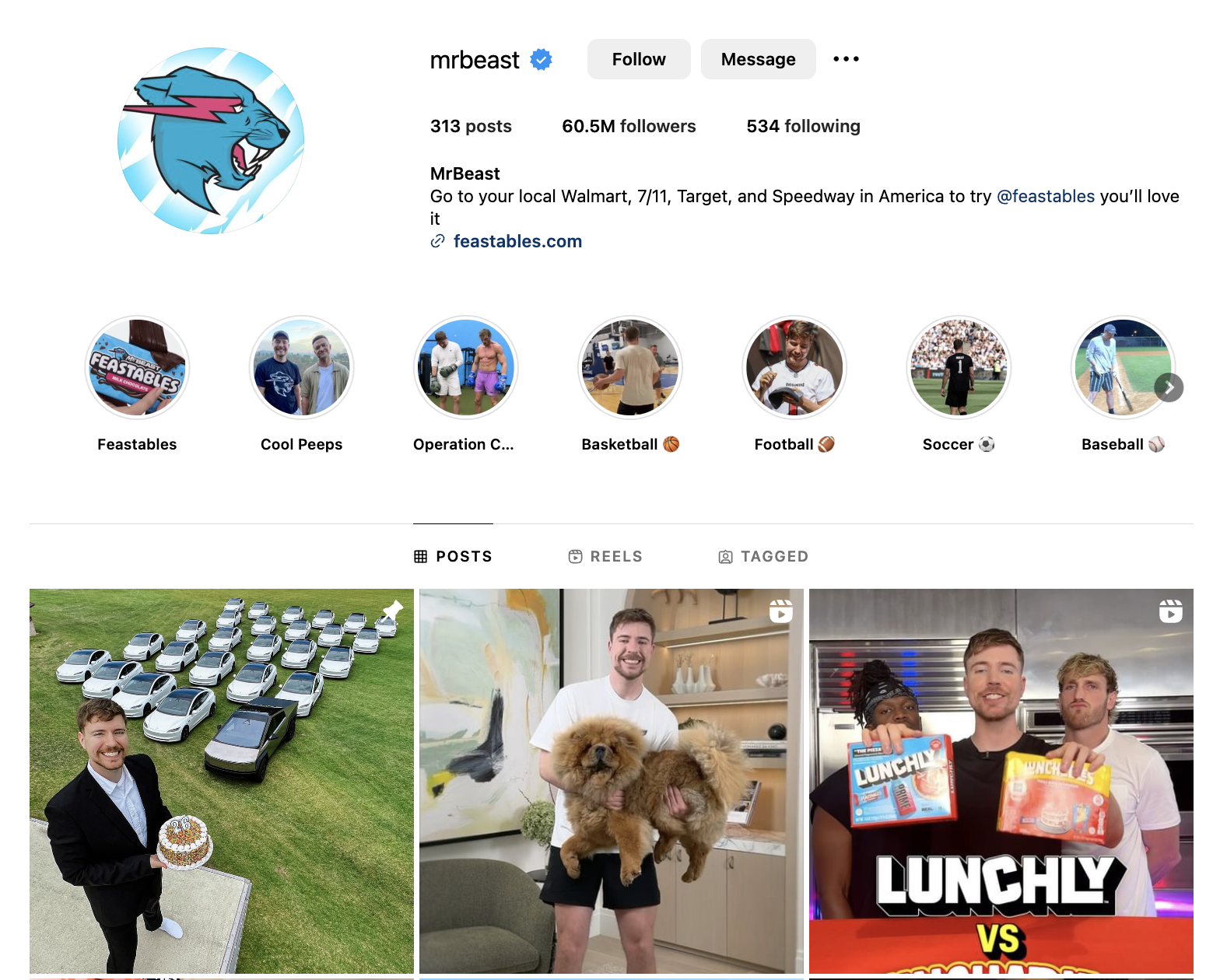Image resolution: width=1220 pixels, height=980 pixels.
Task: Click the verified badge next to mrbeast
Action: pyautogui.click(x=541, y=59)
